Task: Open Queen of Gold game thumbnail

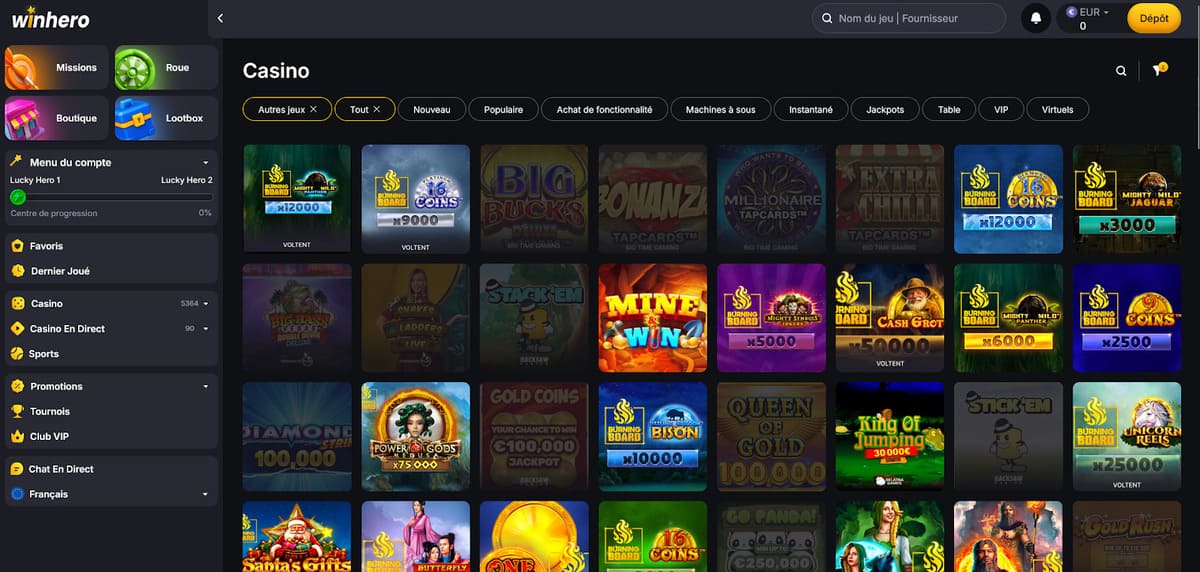Action: 771,435
